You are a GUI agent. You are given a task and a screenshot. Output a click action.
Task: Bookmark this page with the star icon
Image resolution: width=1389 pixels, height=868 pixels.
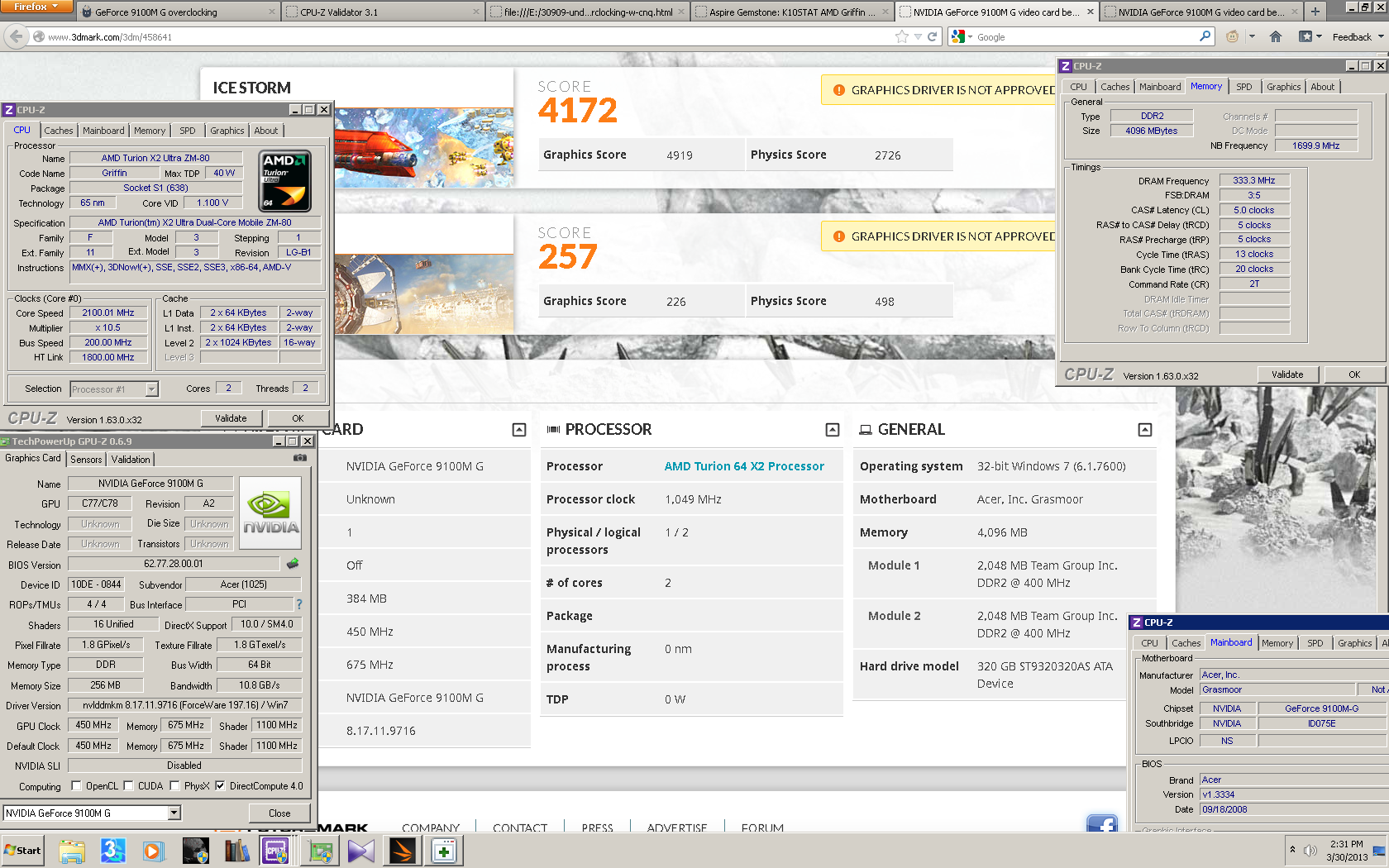tap(901, 36)
